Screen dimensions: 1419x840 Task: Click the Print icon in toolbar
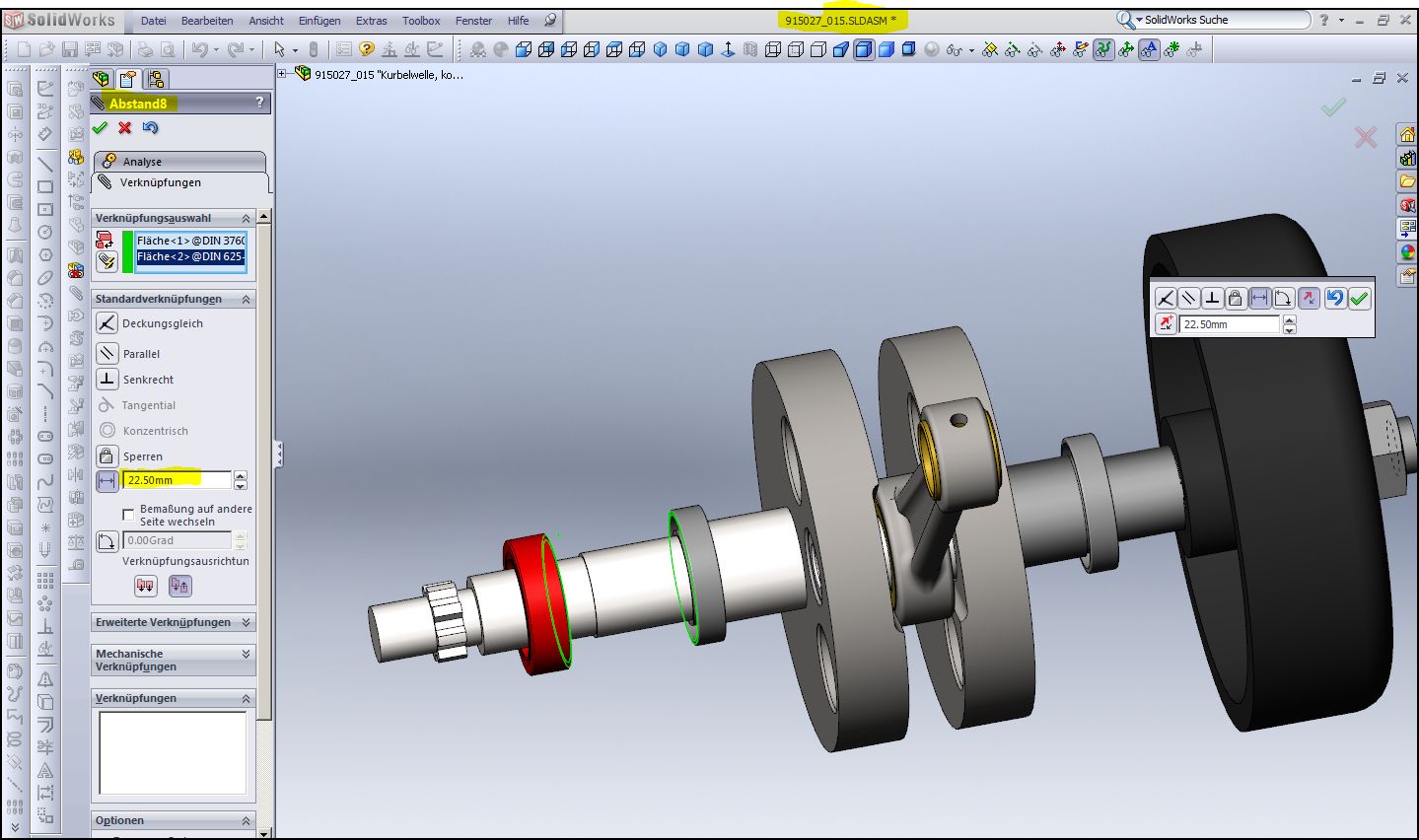[145, 49]
